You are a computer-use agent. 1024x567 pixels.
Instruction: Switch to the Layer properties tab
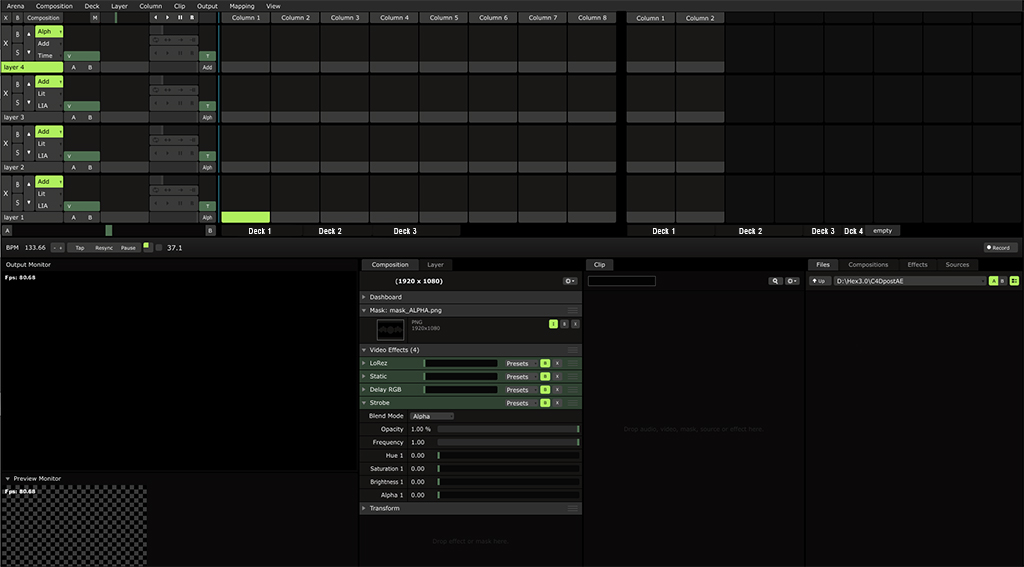(x=436, y=265)
